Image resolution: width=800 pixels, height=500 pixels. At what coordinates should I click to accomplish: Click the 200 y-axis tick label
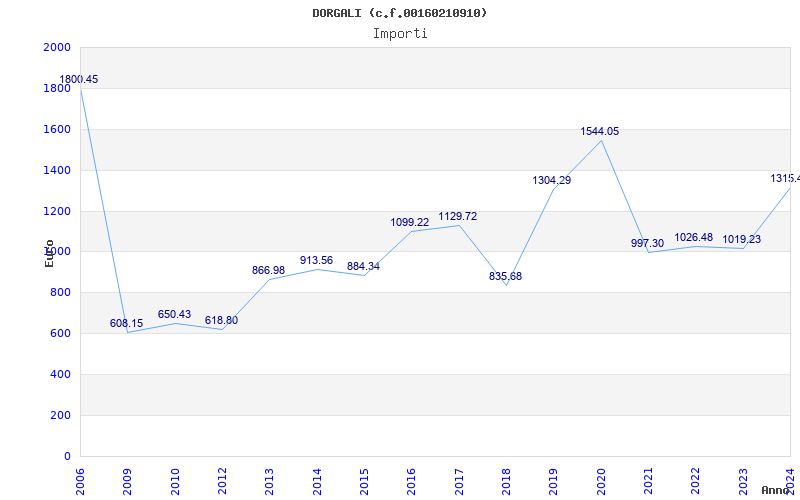[x=61, y=415]
